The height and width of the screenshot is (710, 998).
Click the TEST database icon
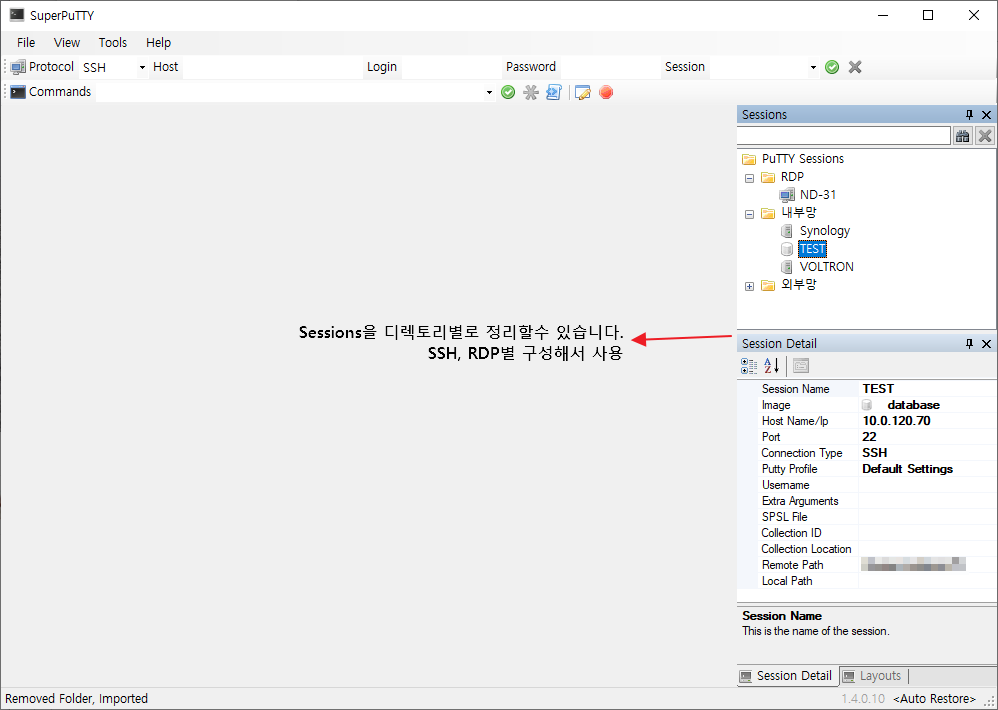787,249
